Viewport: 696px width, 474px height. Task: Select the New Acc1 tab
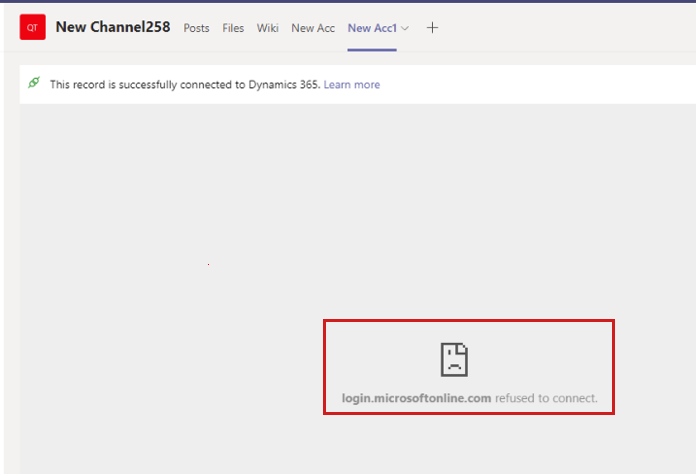(x=372, y=28)
